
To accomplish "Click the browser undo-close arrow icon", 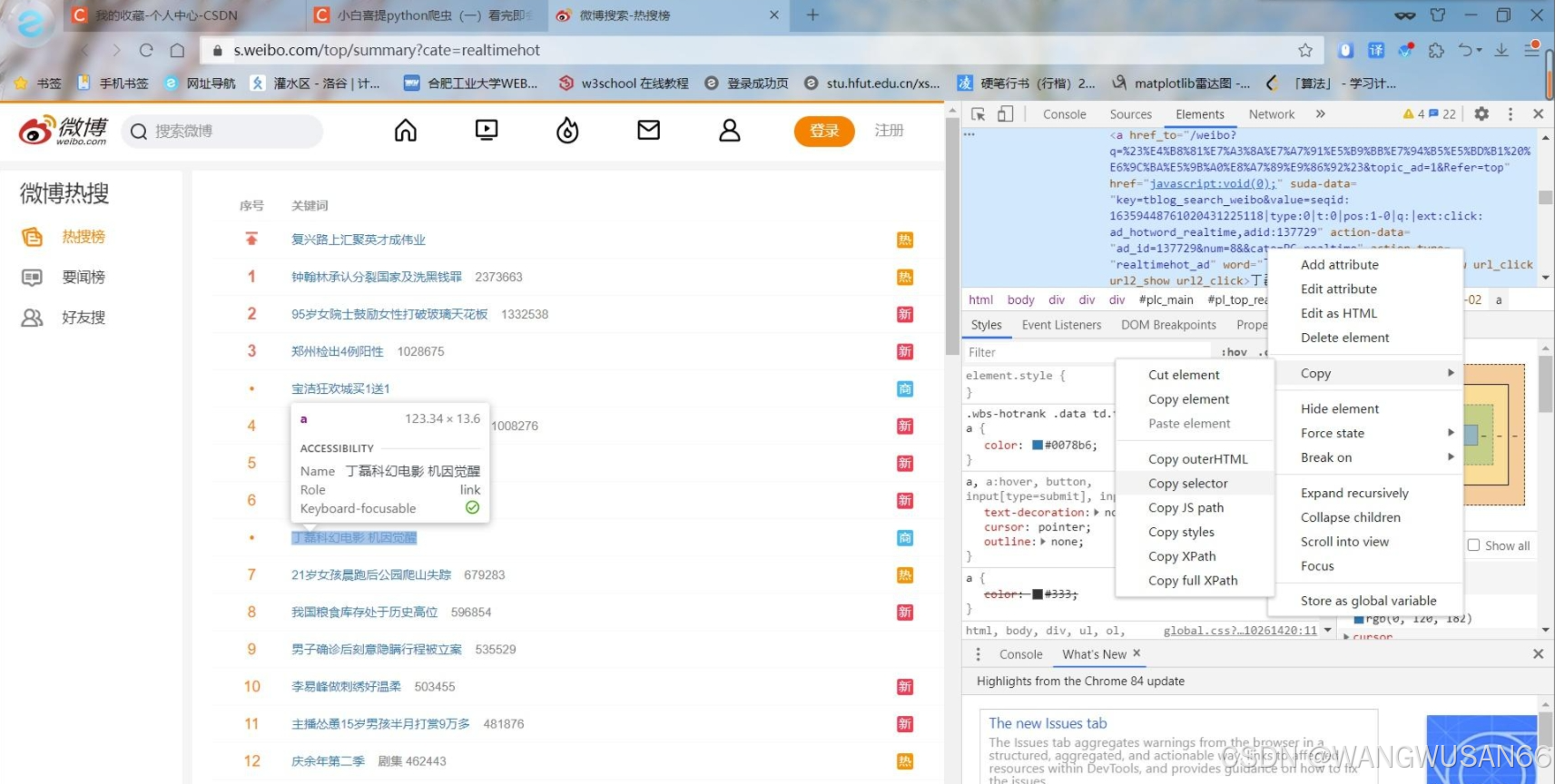I will [1466, 51].
